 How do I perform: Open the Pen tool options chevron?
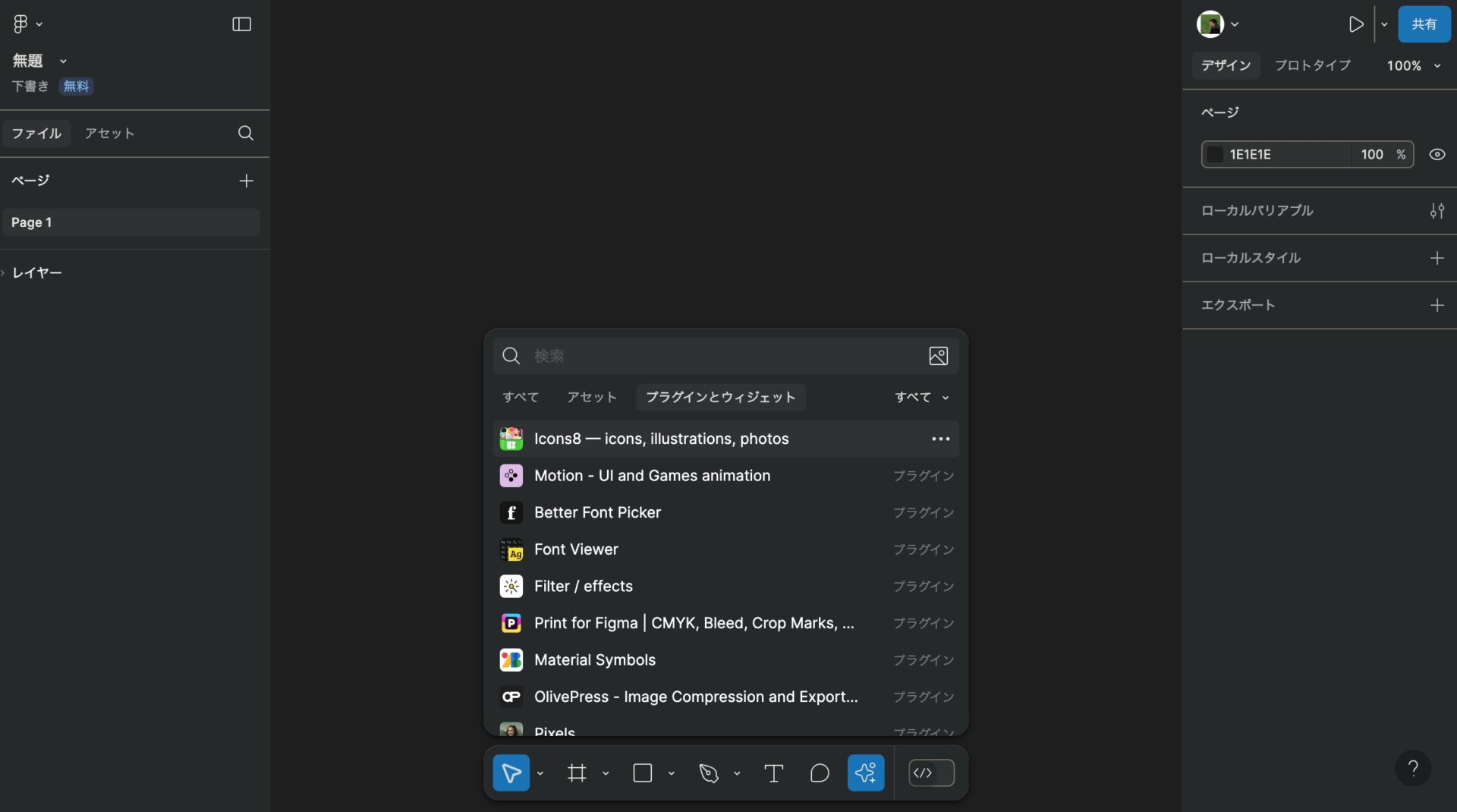coord(737,773)
